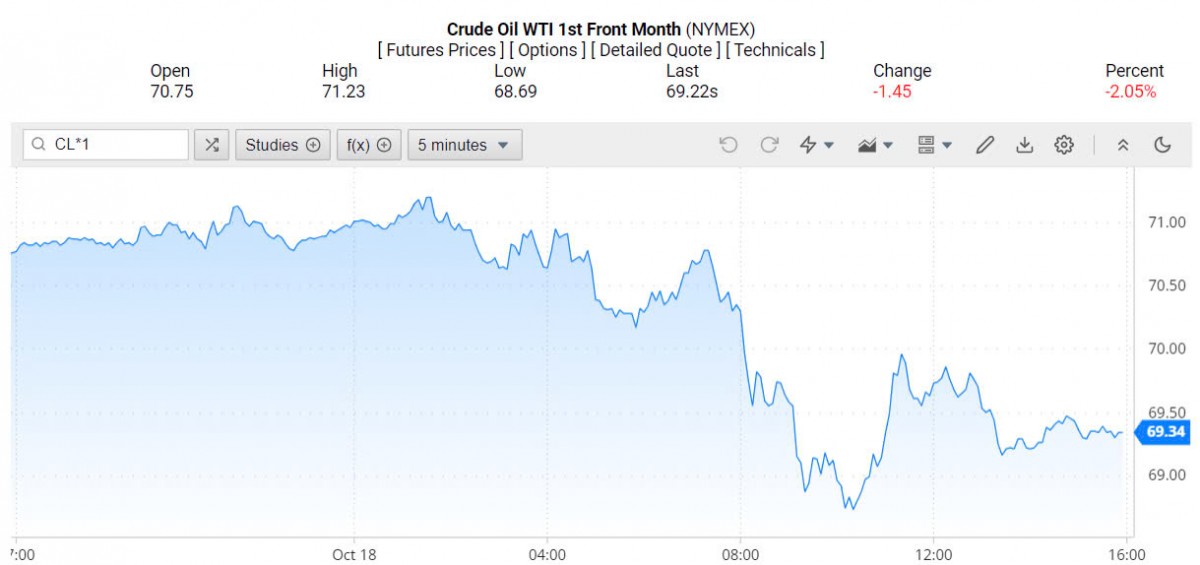Select the pencil drawing tool
Viewport: 1200px width, 565px height.
[x=985, y=145]
